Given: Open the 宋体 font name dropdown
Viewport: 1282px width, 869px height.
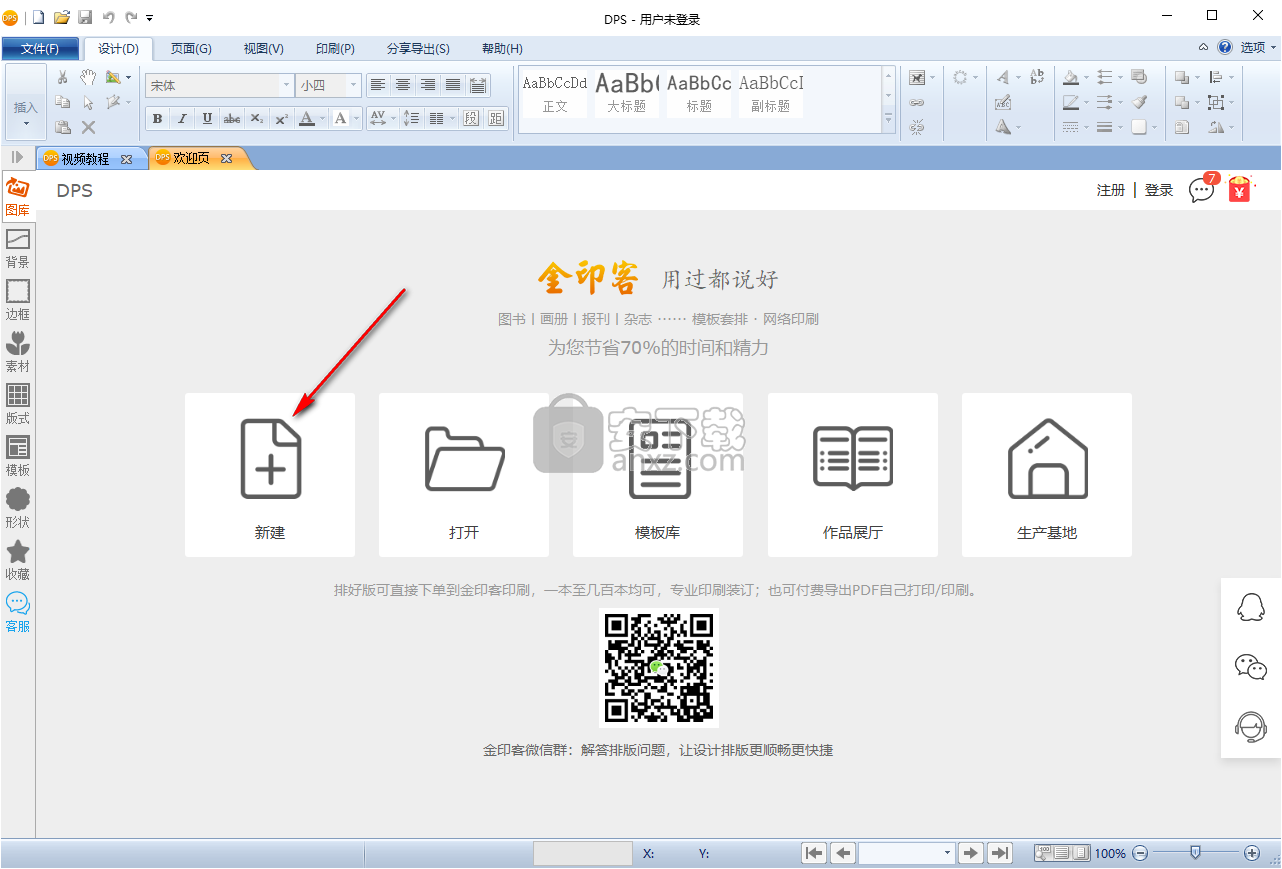Looking at the screenshot, I should [287, 86].
